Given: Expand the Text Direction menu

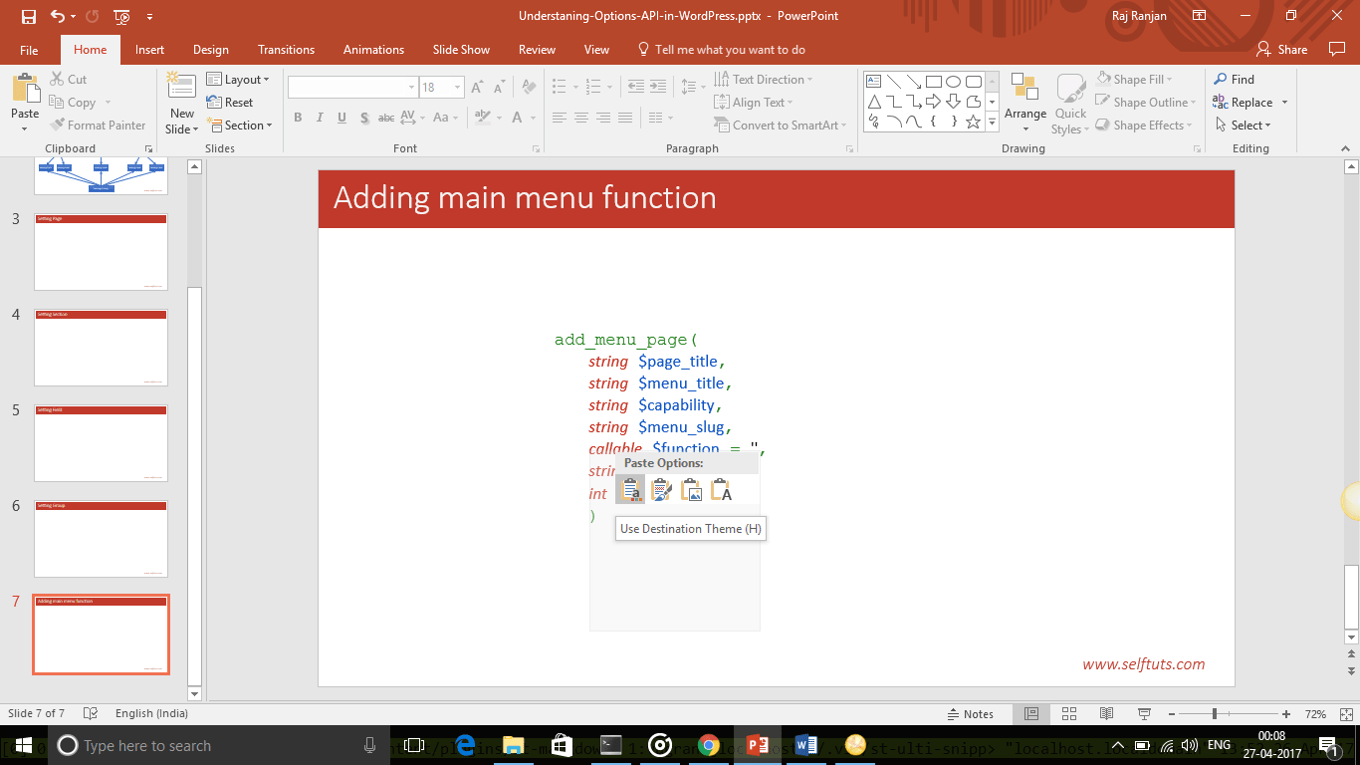Looking at the screenshot, I should pos(764,79).
